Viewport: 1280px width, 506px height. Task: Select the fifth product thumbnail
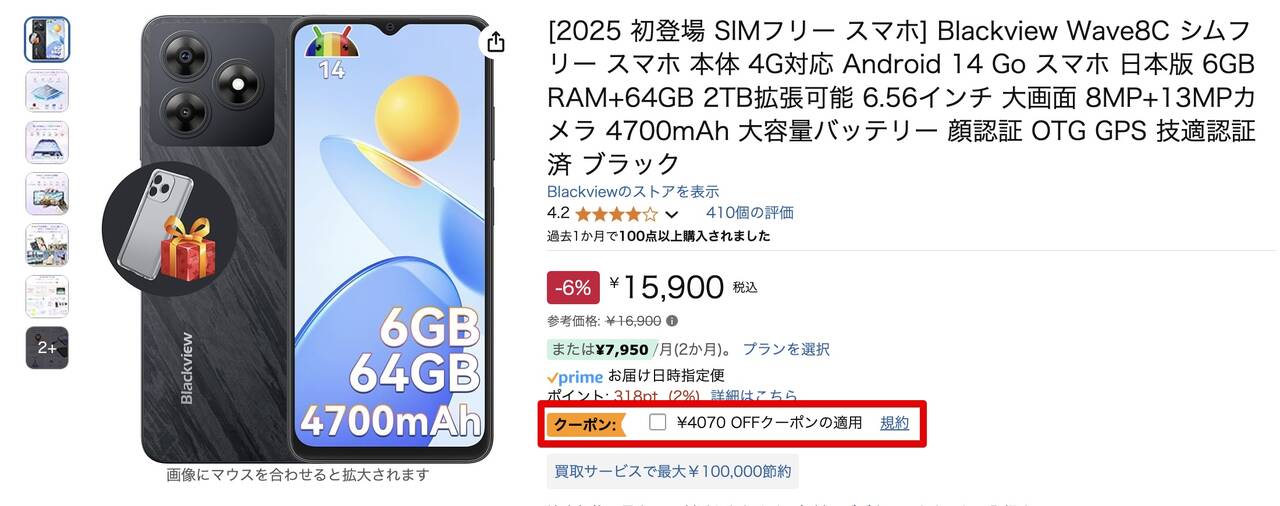[47, 245]
